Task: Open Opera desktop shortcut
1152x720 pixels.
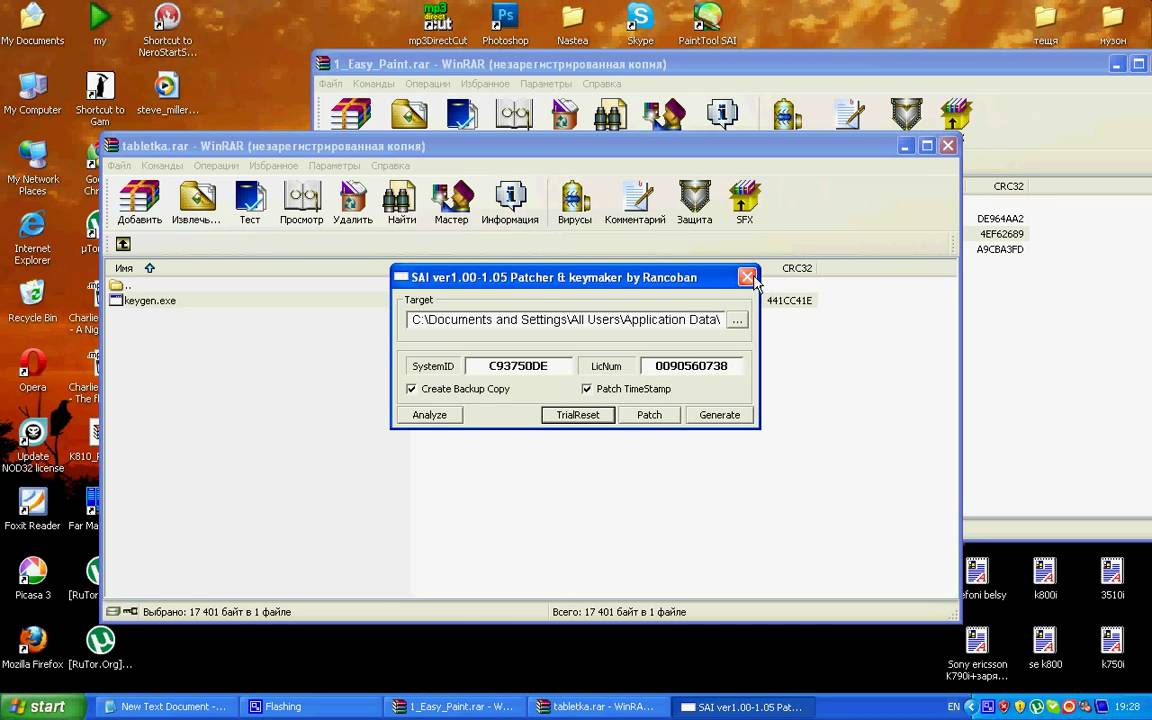Action: (x=32, y=370)
